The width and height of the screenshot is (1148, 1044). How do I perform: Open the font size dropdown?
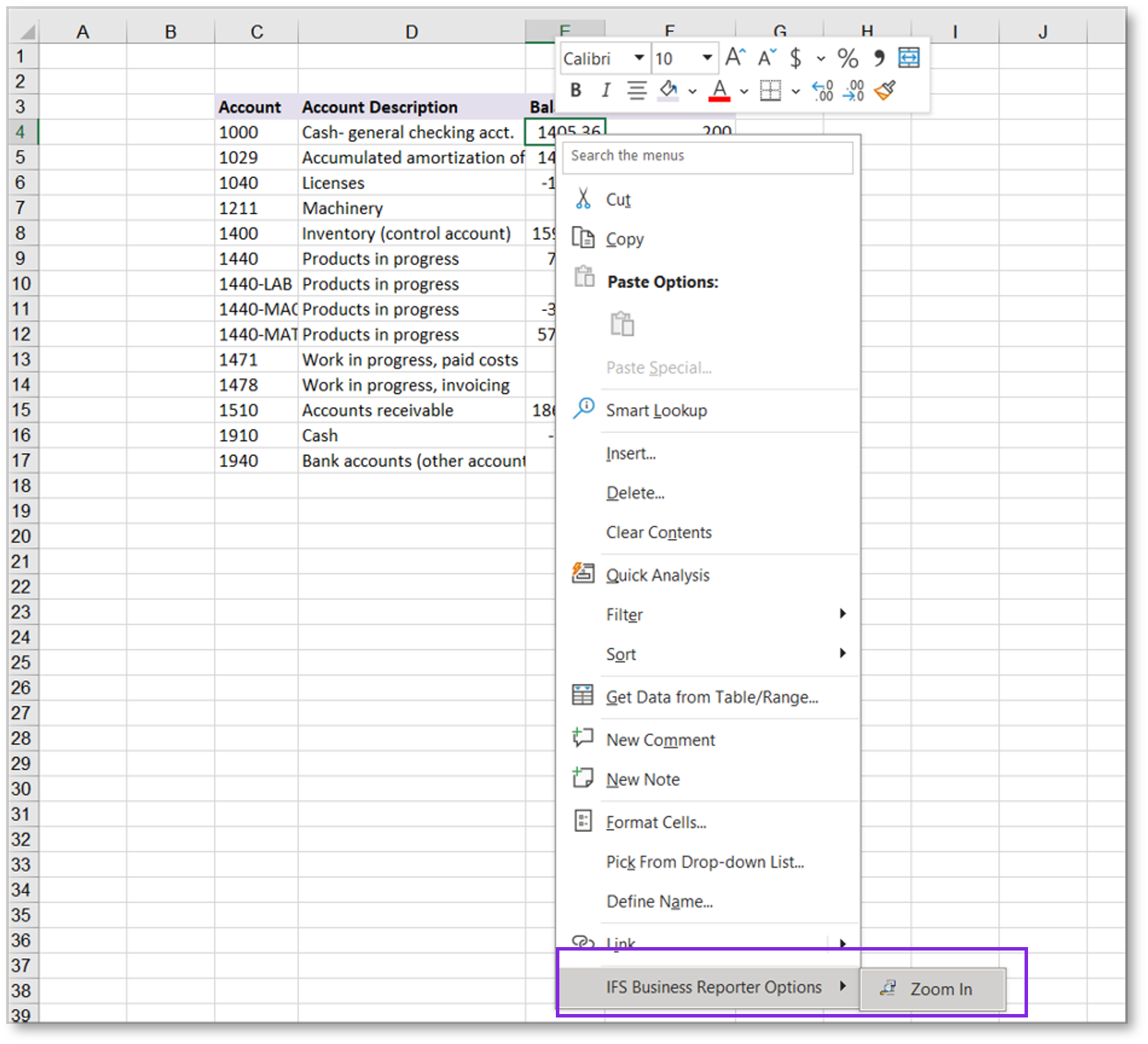pyautogui.click(x=707, y=58)
